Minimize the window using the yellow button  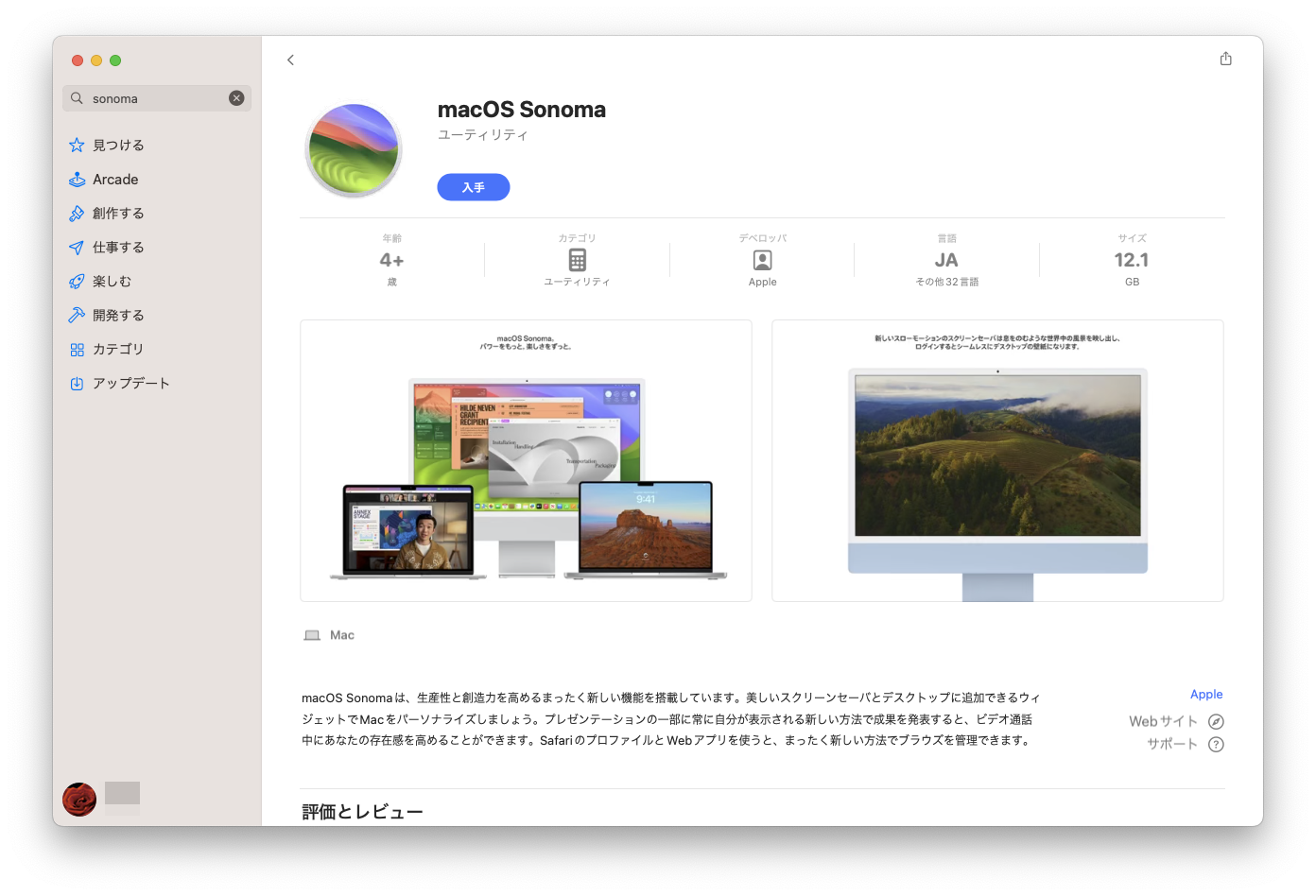(96, 60)
